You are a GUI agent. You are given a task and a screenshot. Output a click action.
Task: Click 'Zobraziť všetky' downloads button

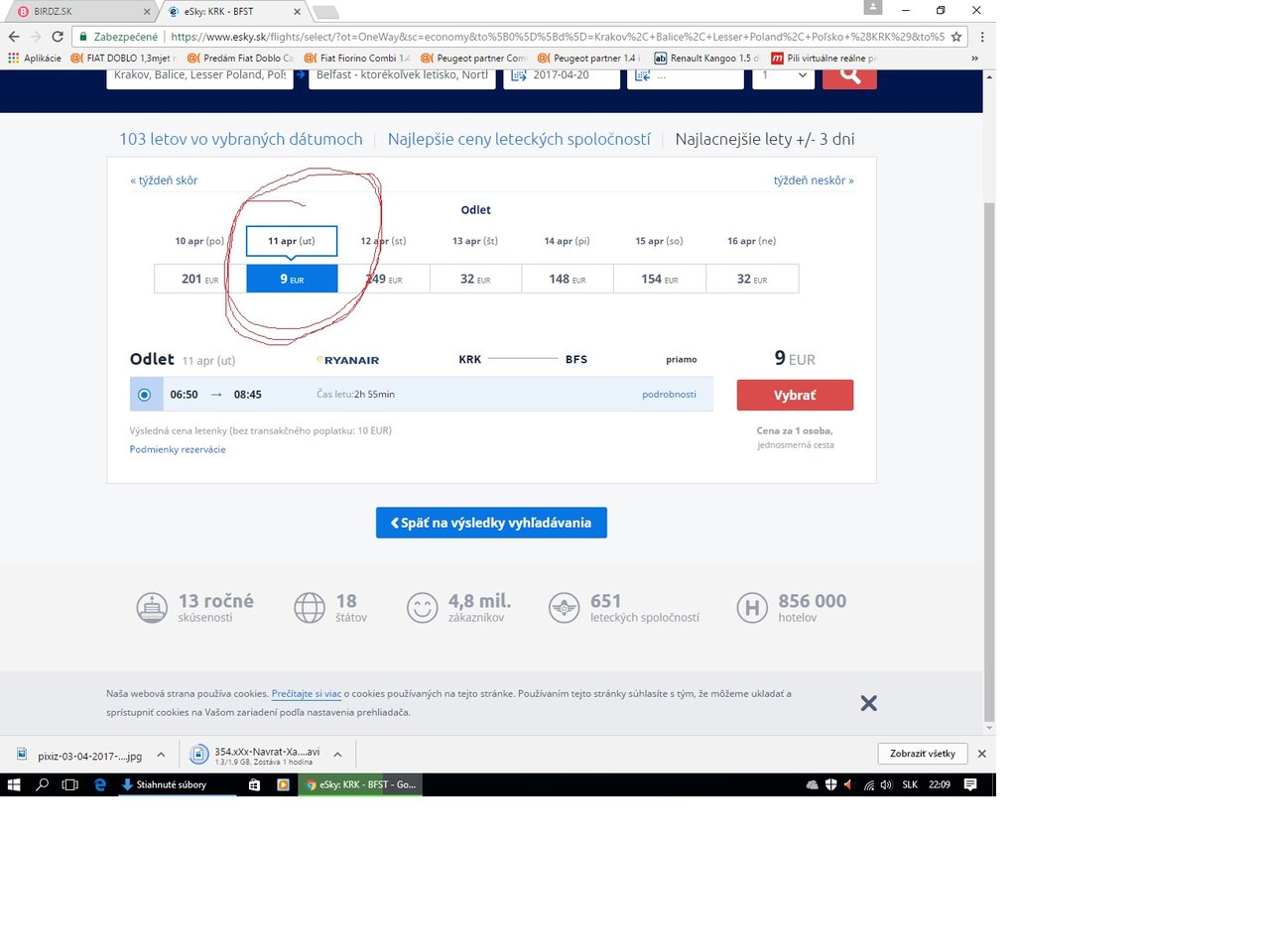click(x=923, y=754)
